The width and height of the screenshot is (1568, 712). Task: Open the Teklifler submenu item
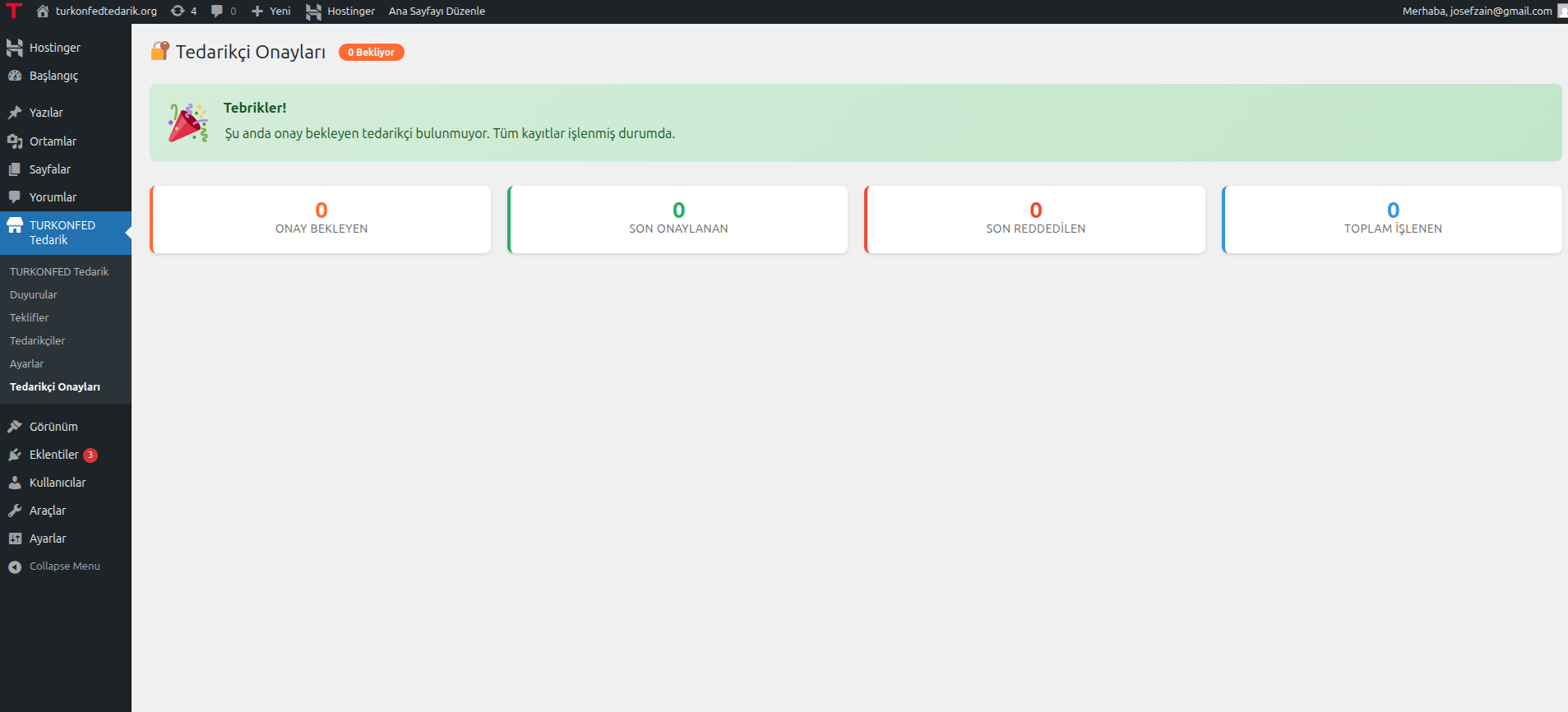30,317
